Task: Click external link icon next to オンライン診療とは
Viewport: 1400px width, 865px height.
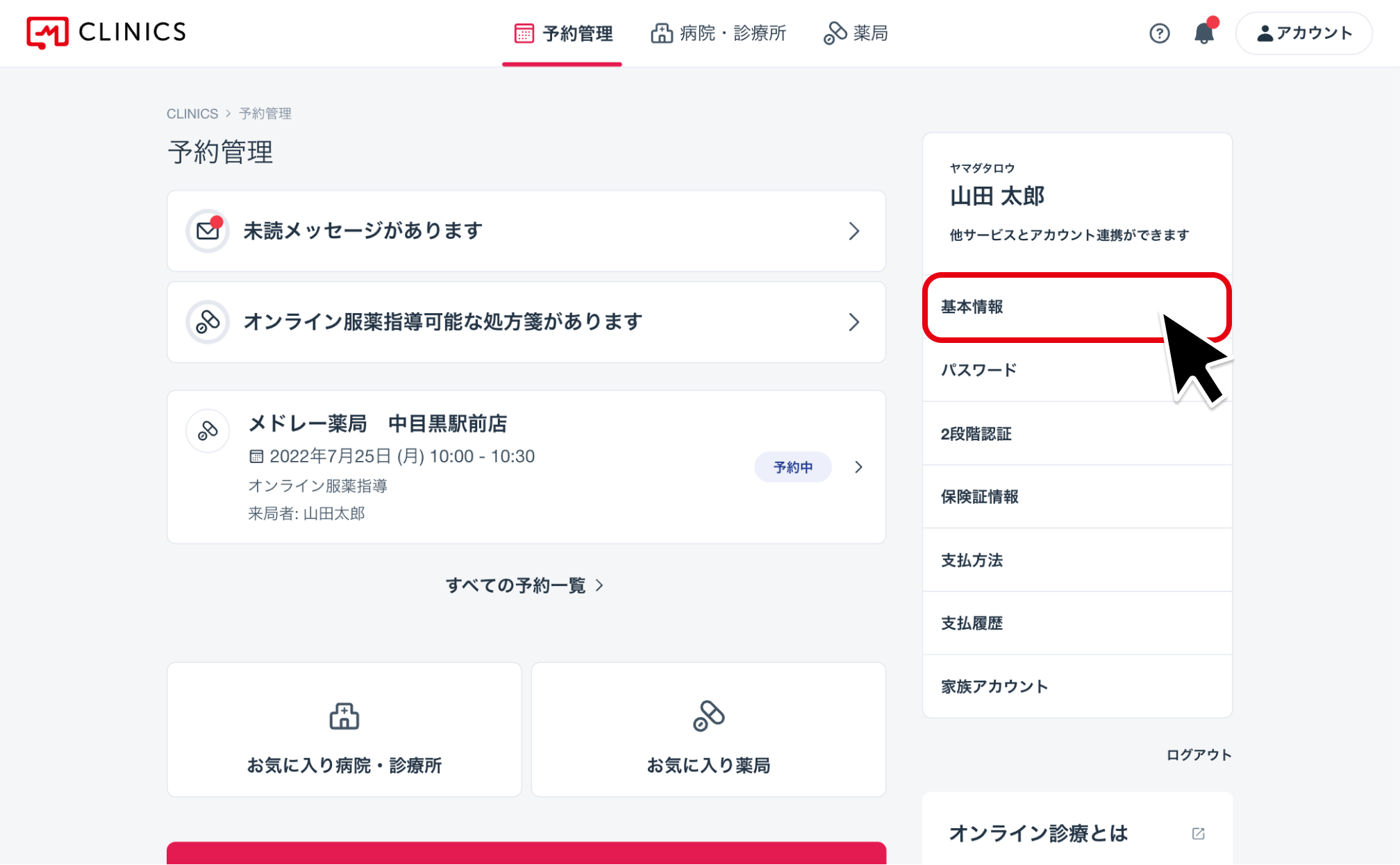Action: [x=1198, y=833]
